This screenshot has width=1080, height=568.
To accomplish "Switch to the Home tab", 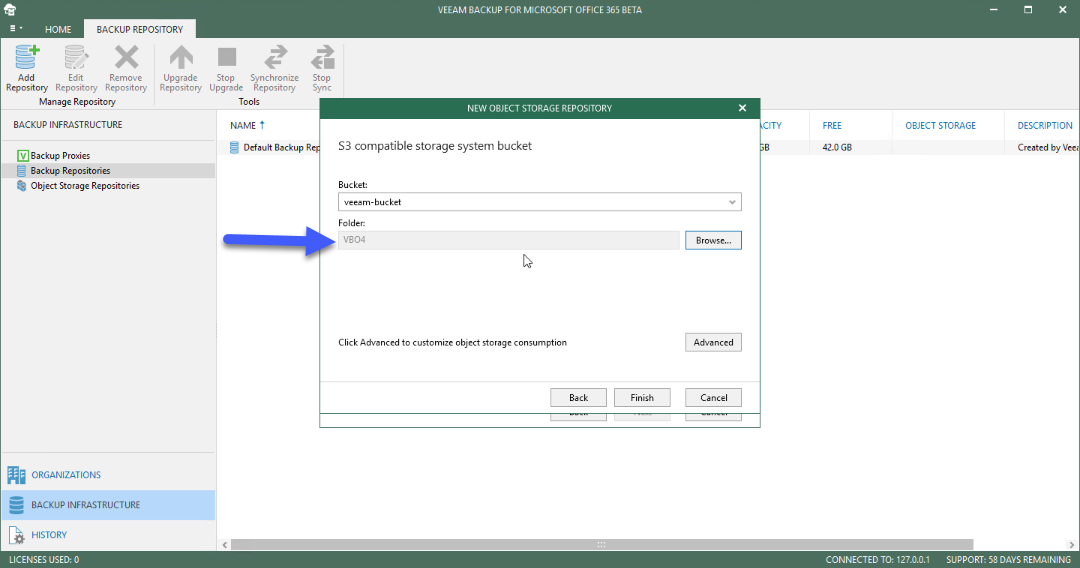I will pos(58,30).
